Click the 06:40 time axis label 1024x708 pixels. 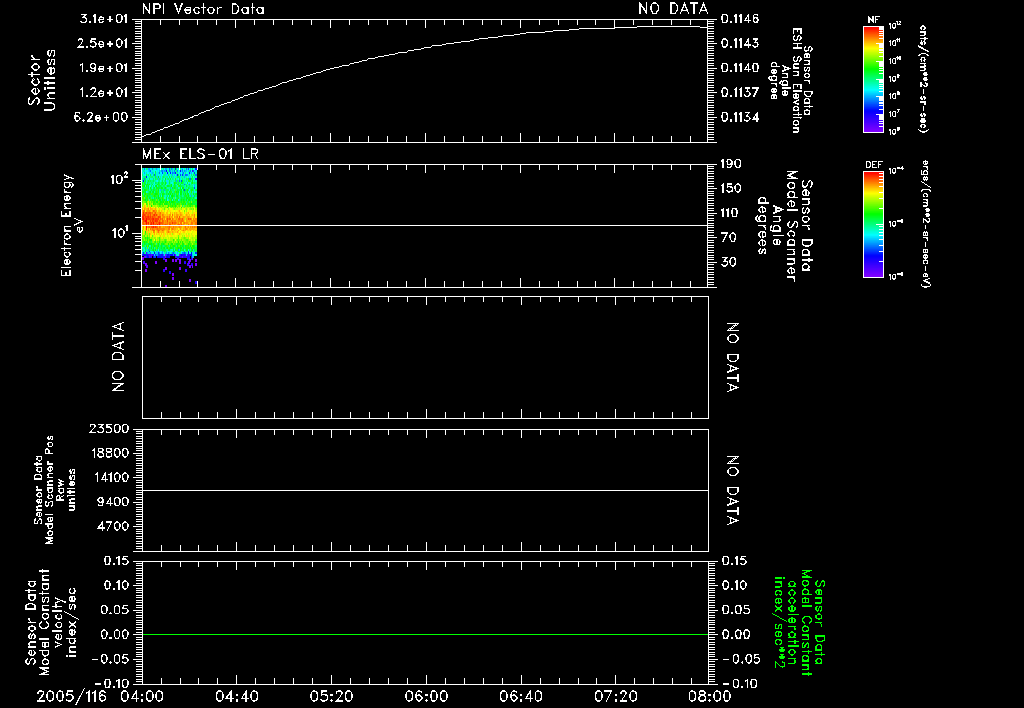pyautogui.click(x=520, y=696)
